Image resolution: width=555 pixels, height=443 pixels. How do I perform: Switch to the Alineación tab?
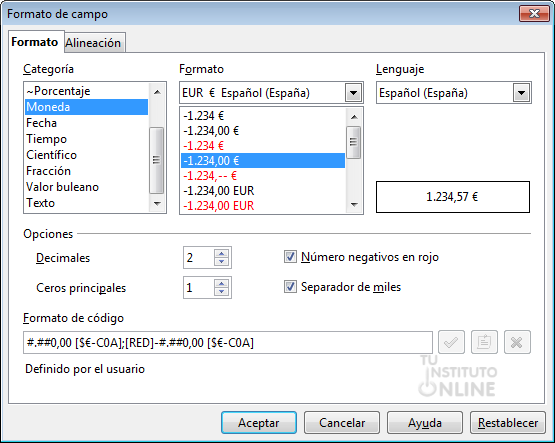coord(93,43)
